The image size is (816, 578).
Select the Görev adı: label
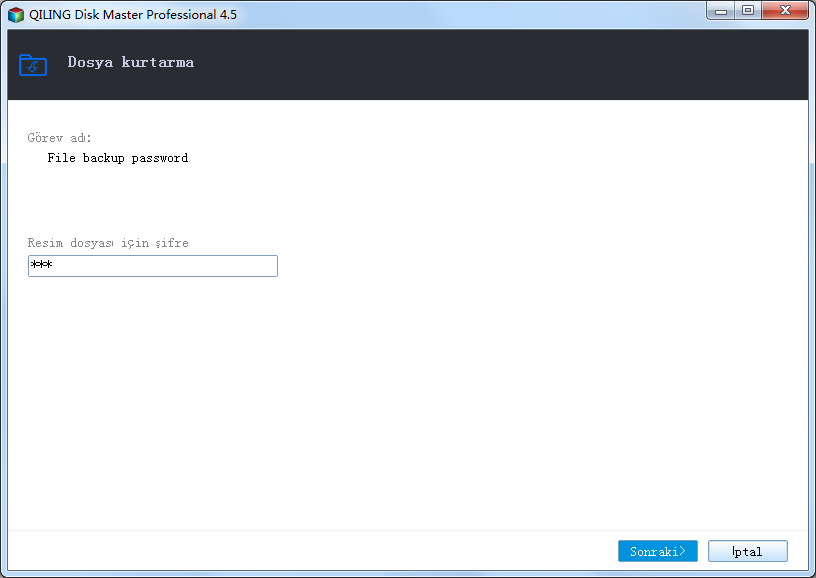click(59, 138)
